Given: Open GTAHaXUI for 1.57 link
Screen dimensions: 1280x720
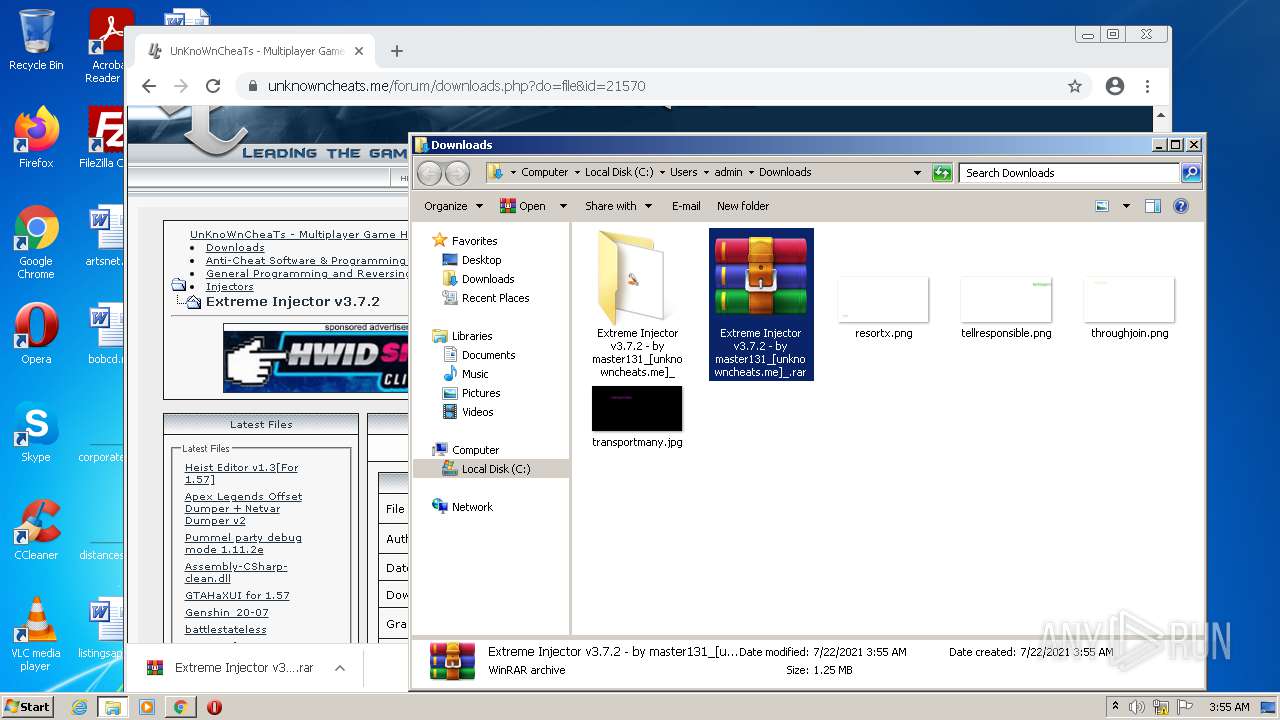Looking at the screenshot, I should click(x=237, y=595).
